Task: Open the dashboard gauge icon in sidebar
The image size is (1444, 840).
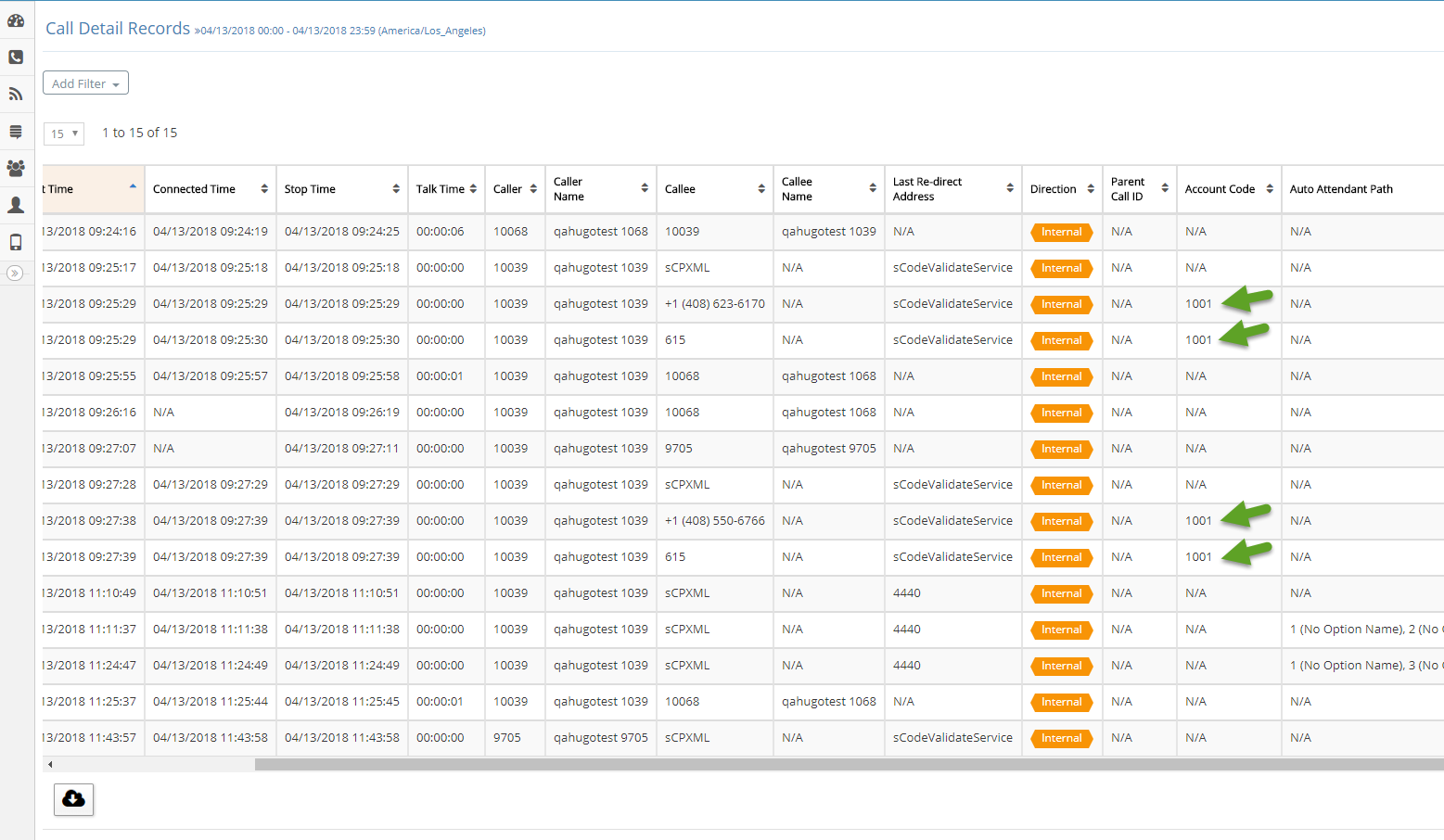Action: (x=16, y=20)
